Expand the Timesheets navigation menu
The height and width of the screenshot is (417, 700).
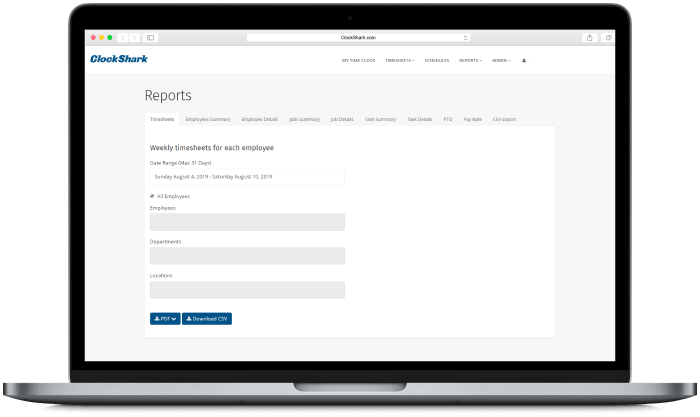[400, 60]
